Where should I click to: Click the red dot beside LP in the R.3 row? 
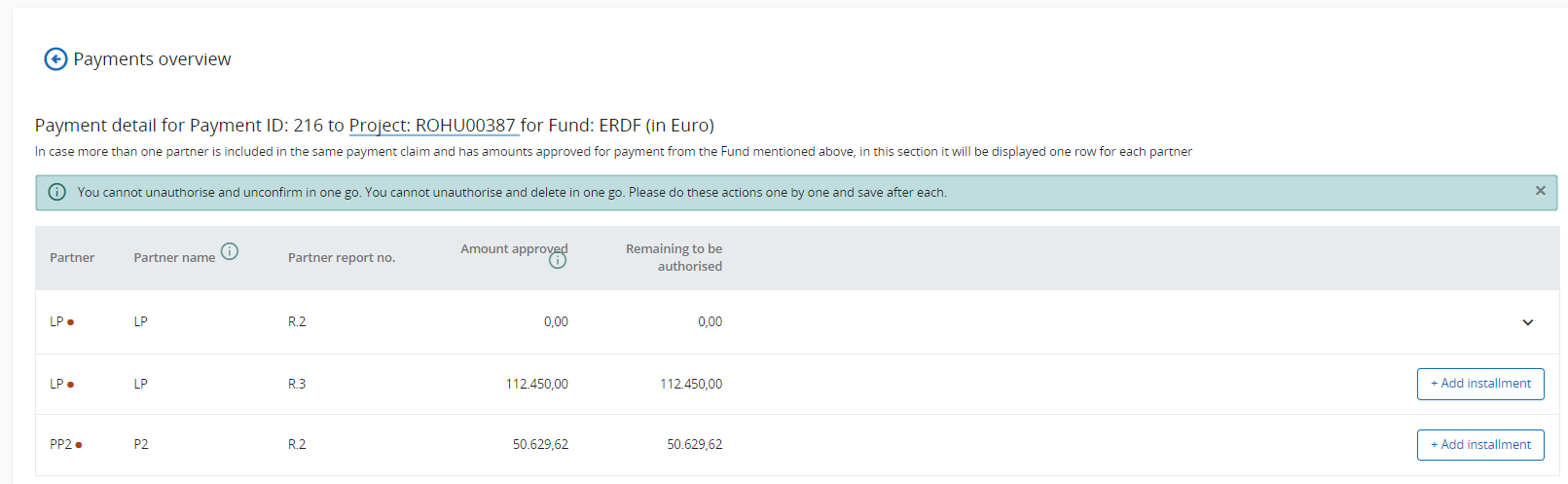[x=71, y=385]
